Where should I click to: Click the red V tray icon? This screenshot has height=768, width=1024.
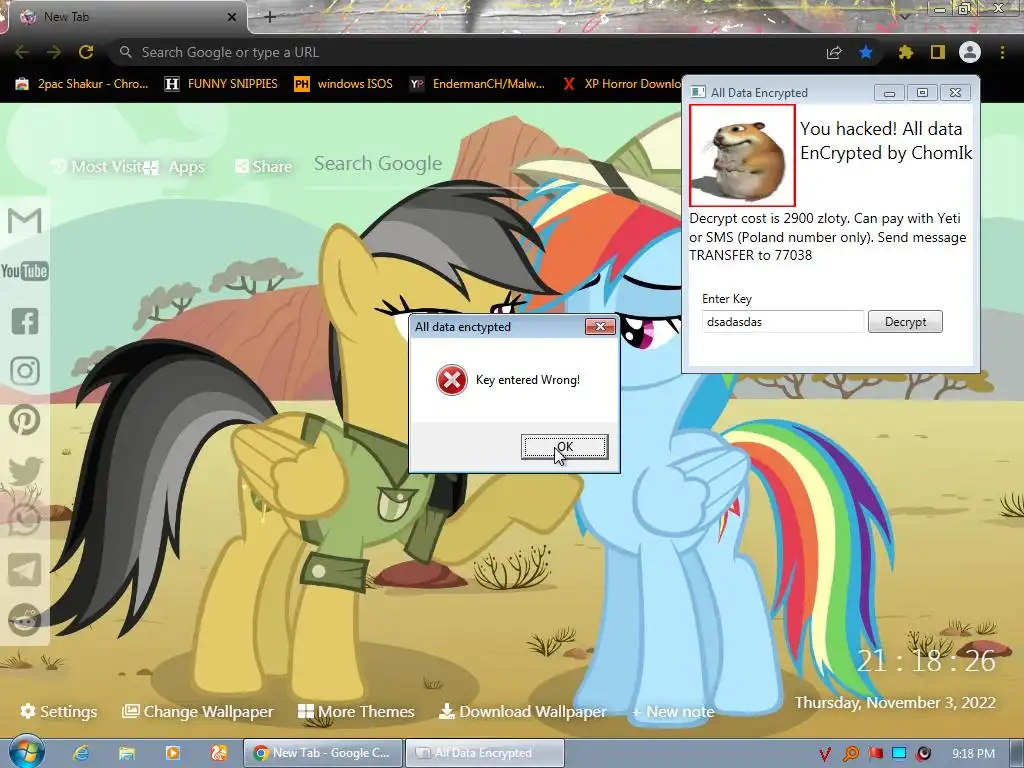[x=825, y=754]
